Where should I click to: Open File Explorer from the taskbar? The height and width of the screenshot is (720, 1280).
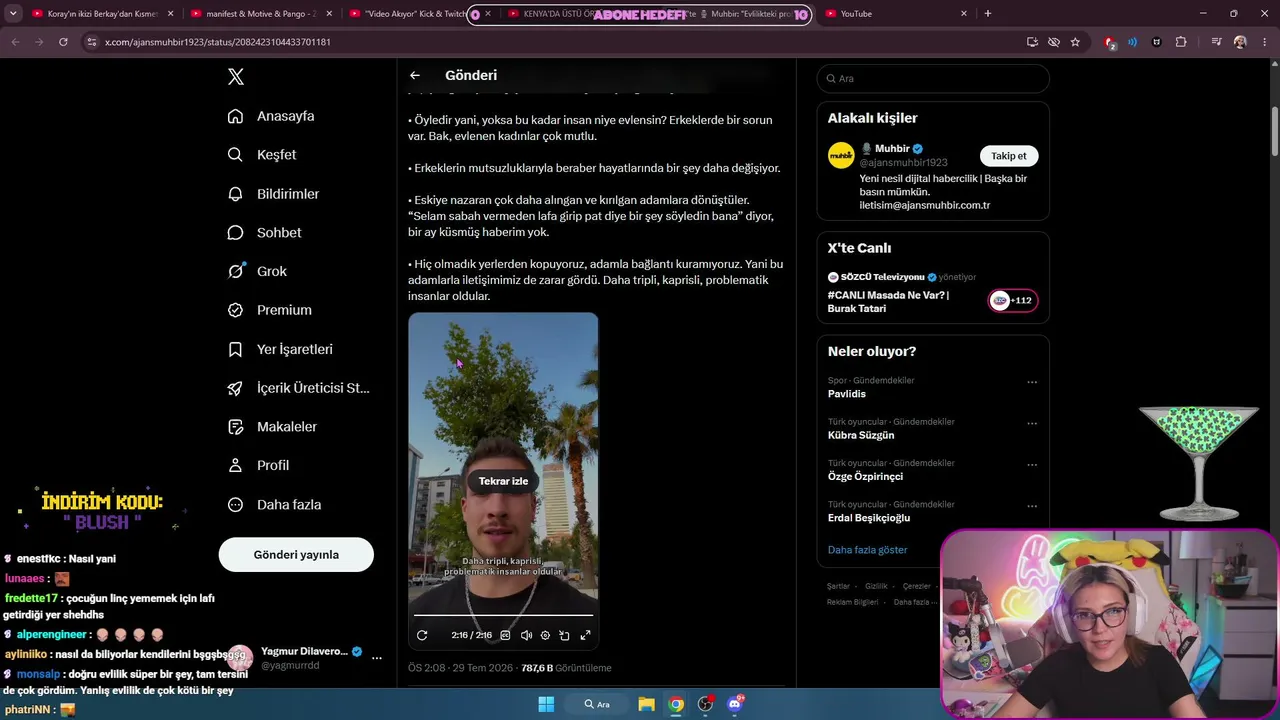(646, 704)
